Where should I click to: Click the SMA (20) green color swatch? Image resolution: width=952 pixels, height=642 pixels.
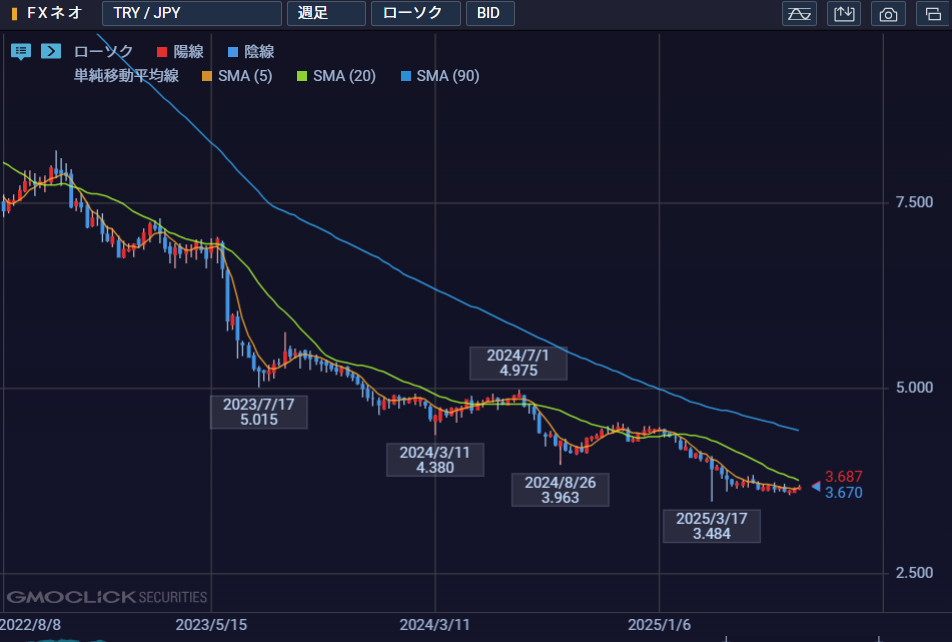tap(302, 76)
